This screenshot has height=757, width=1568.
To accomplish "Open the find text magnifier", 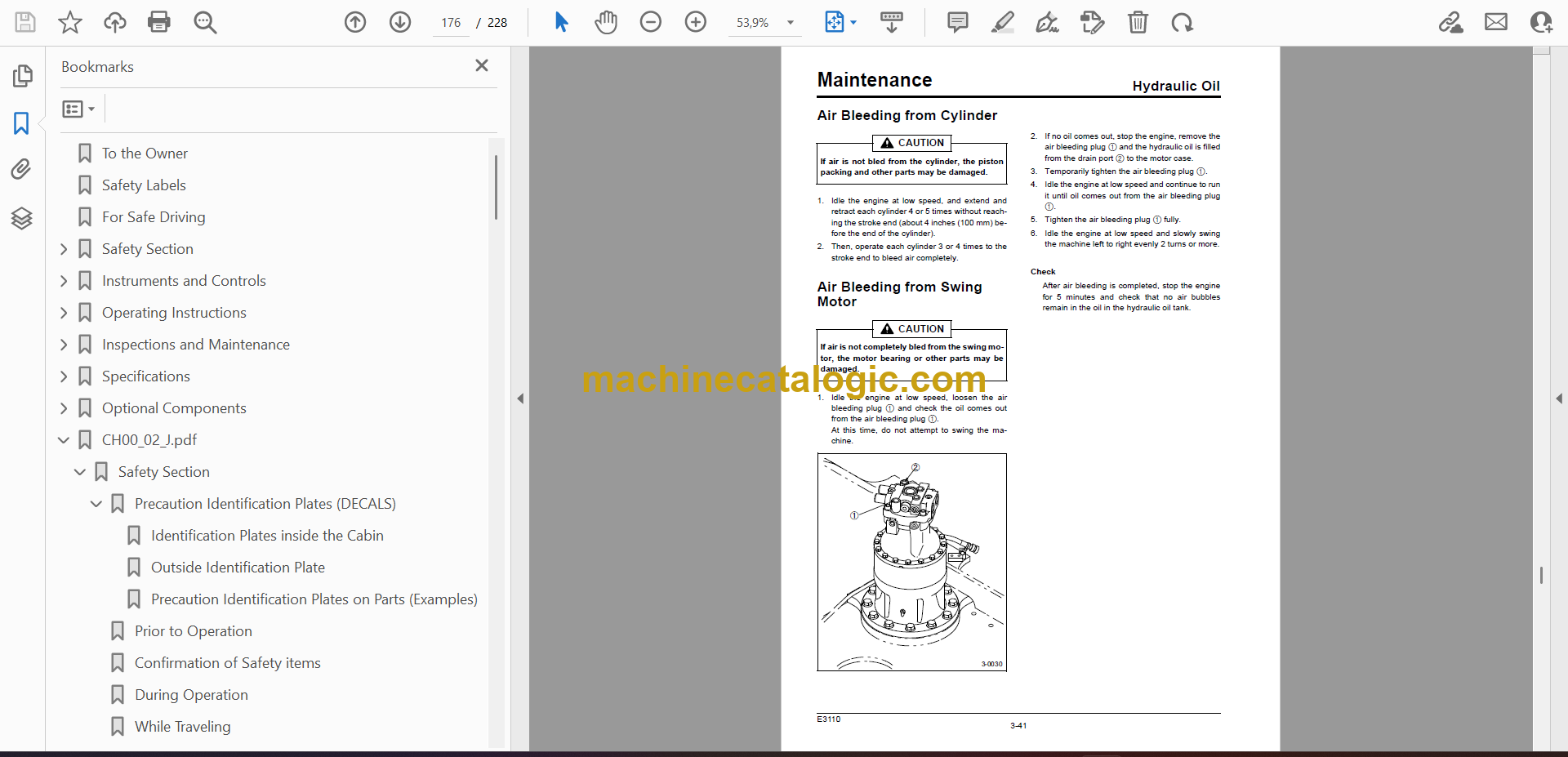I will point(205,22).
